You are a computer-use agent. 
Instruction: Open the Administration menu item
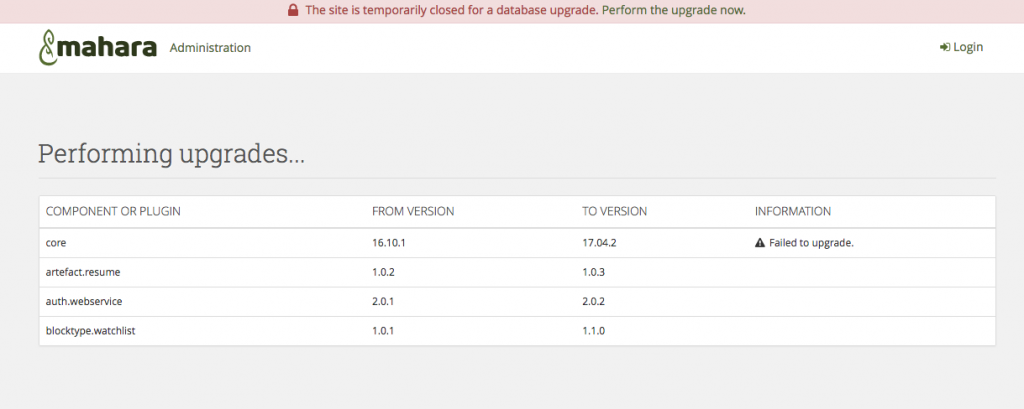coord(210,48)
